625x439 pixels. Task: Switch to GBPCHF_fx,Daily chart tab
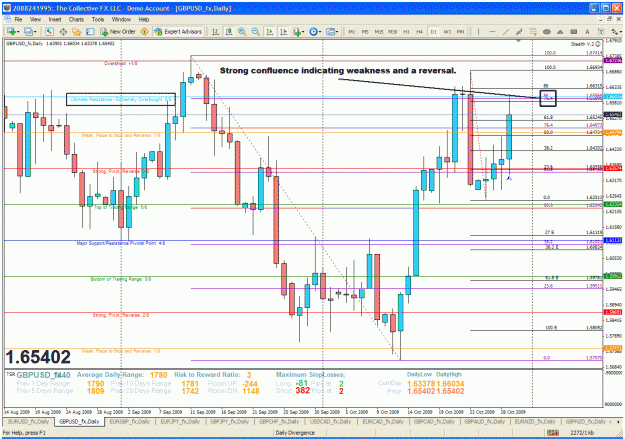279,421
